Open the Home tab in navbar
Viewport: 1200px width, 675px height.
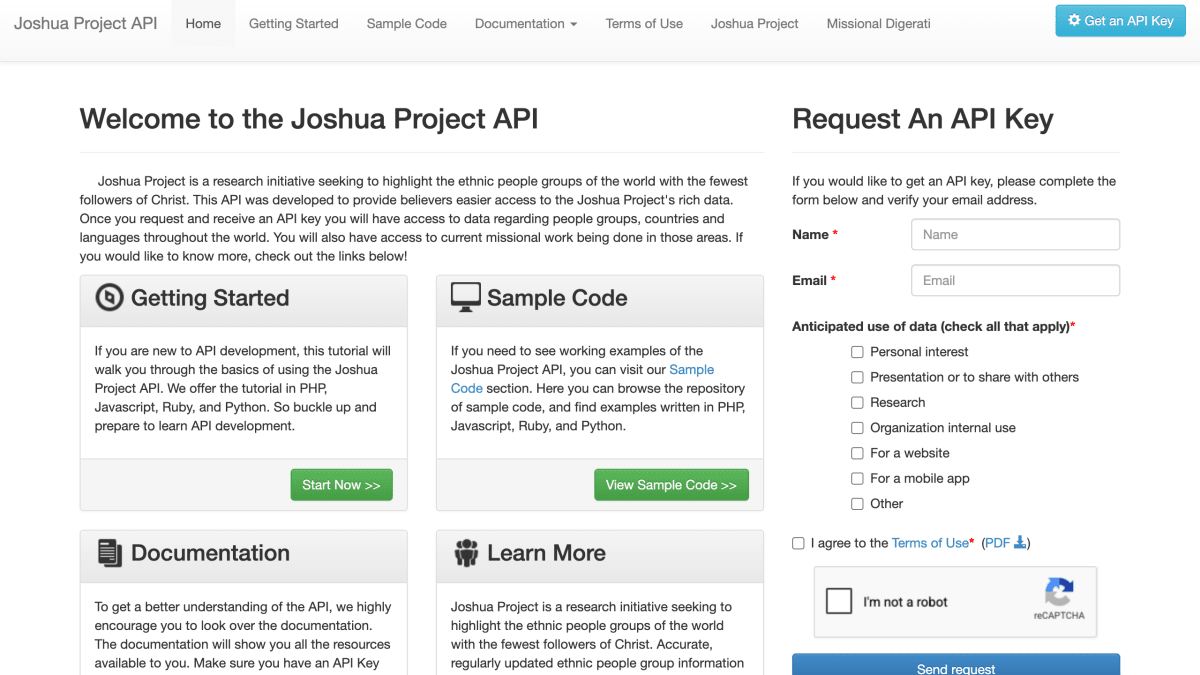[x=203, y=23]
